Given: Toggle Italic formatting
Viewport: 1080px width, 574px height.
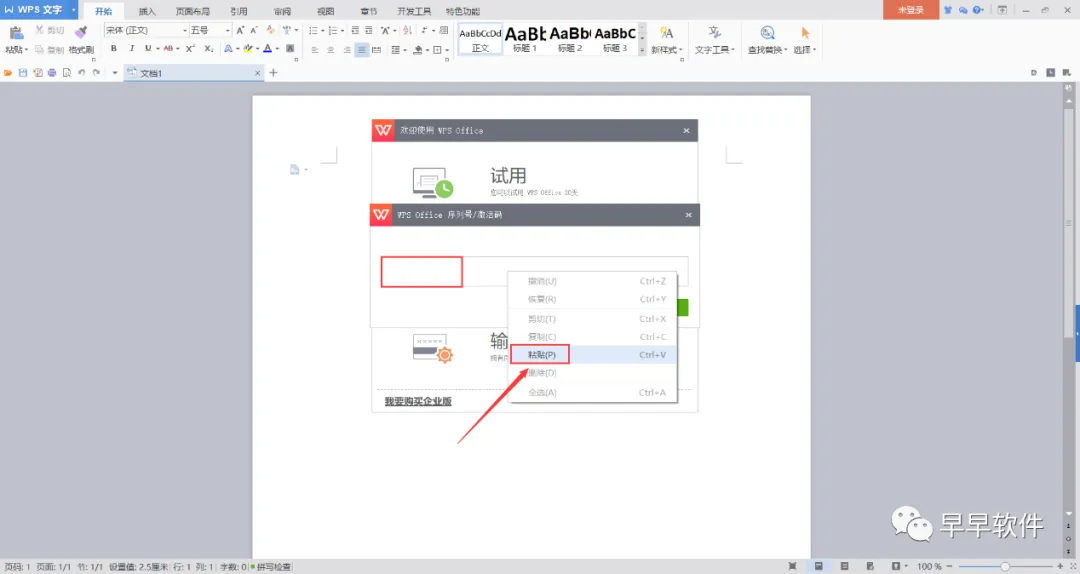Looking at the screenshot, I should 132,49.
